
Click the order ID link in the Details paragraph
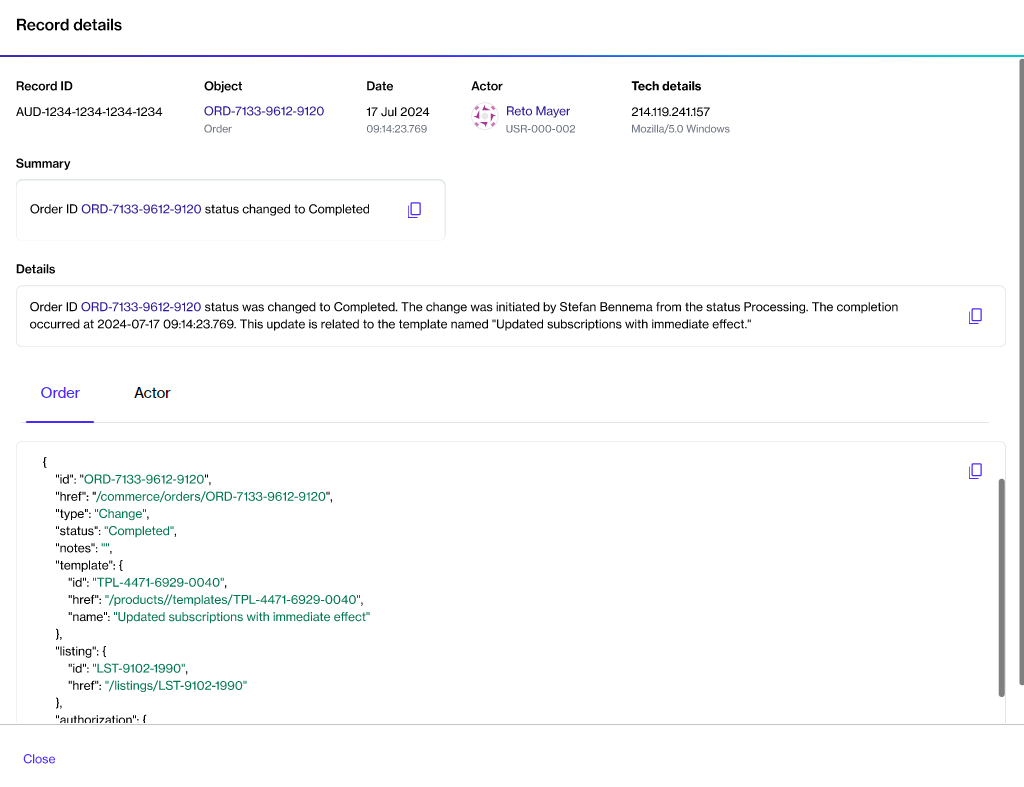click(x=141, y=307)
